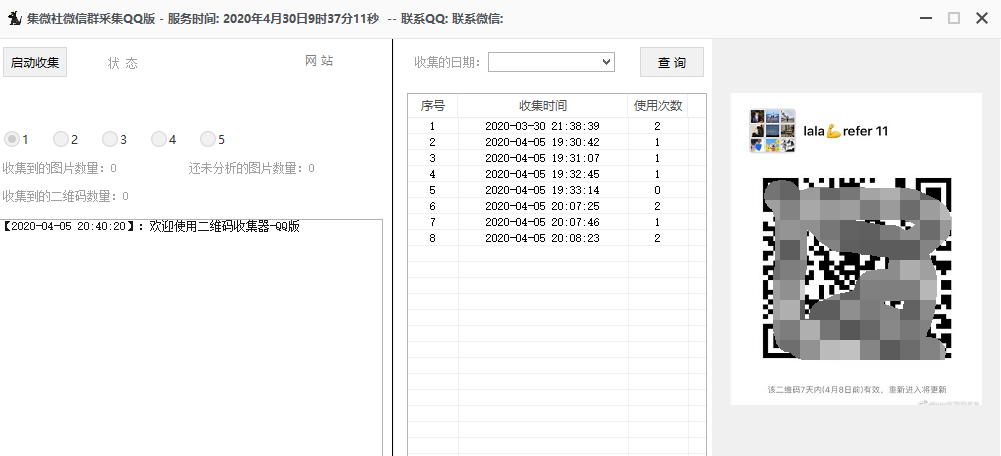Viewport: 1001px width, 456px height.
Task: Click the 状态 label
Action: click(123, 63)
